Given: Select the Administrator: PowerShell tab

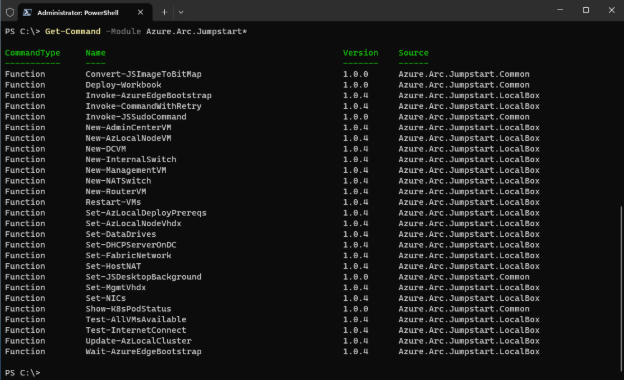Looking at the screenshot, I should pyautogui.click(x=86, y=12).
